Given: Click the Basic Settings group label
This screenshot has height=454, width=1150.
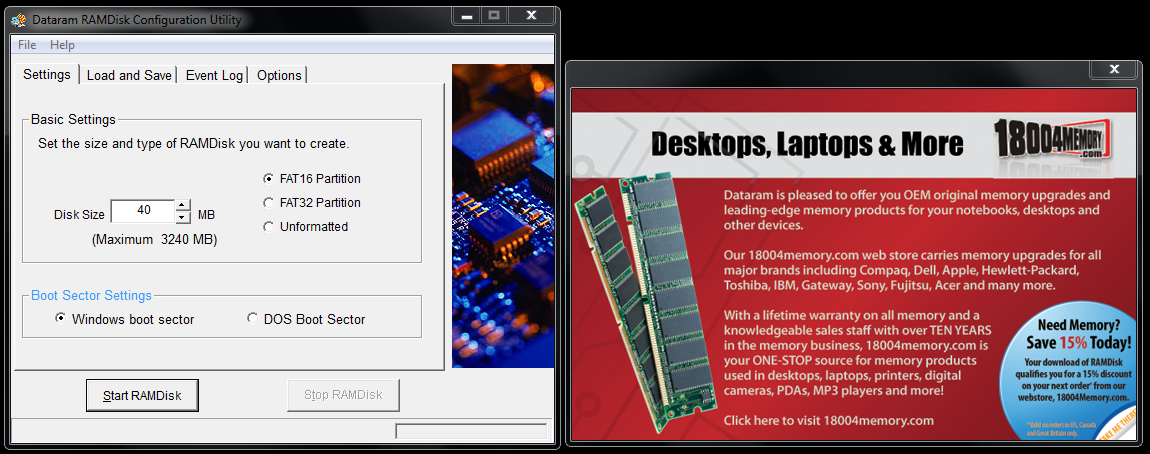Looking at the screenshot, I should tap(73, 120).
